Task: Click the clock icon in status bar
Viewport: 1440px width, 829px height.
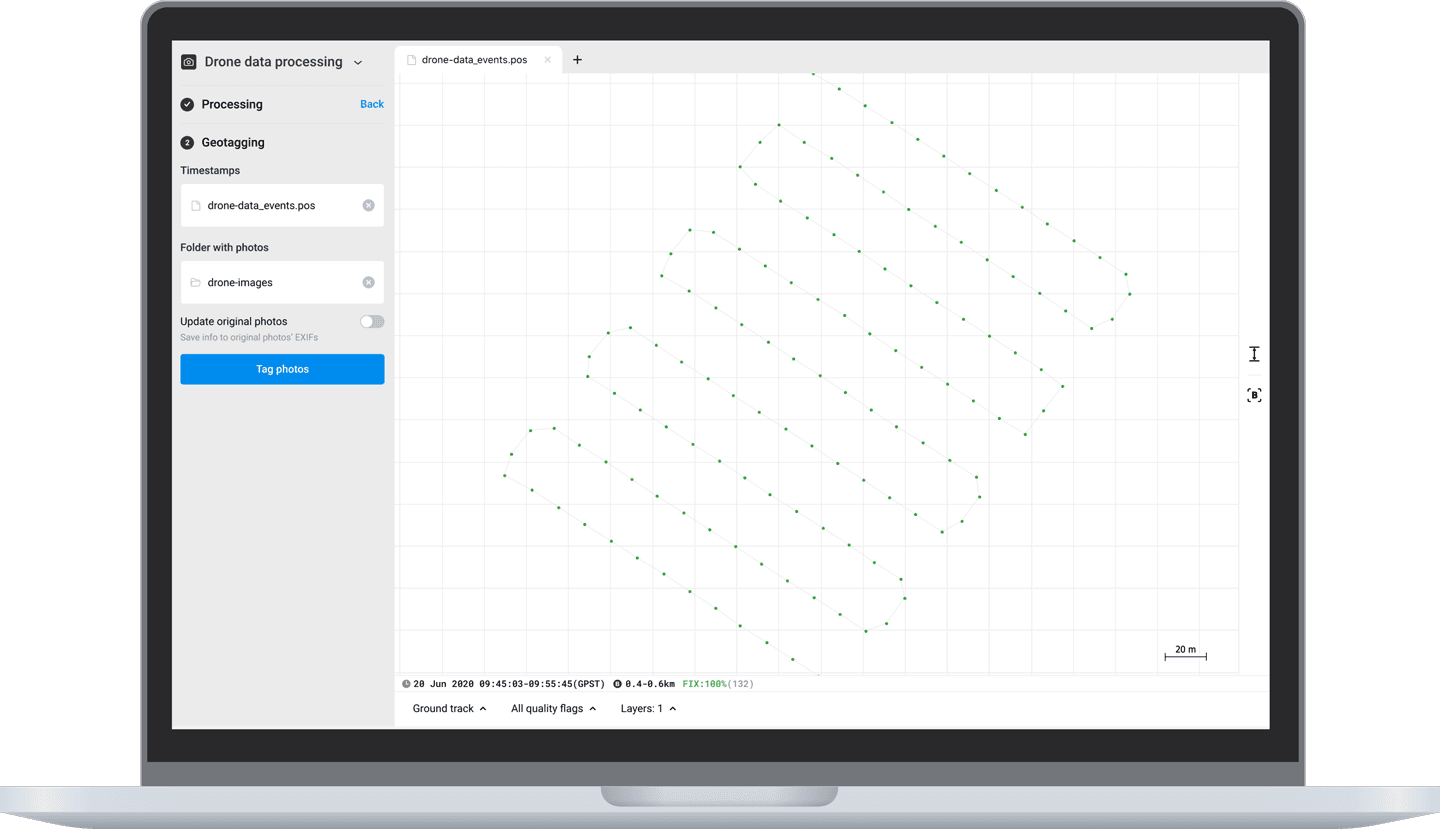Action: pos(406,684)
